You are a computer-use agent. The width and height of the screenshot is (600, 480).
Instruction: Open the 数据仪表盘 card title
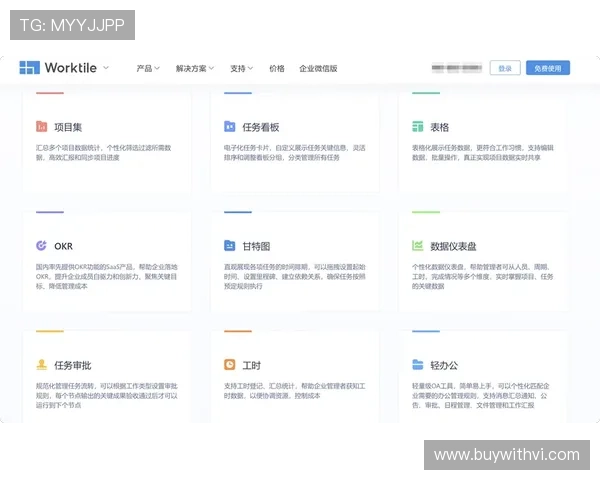[453, 246]
